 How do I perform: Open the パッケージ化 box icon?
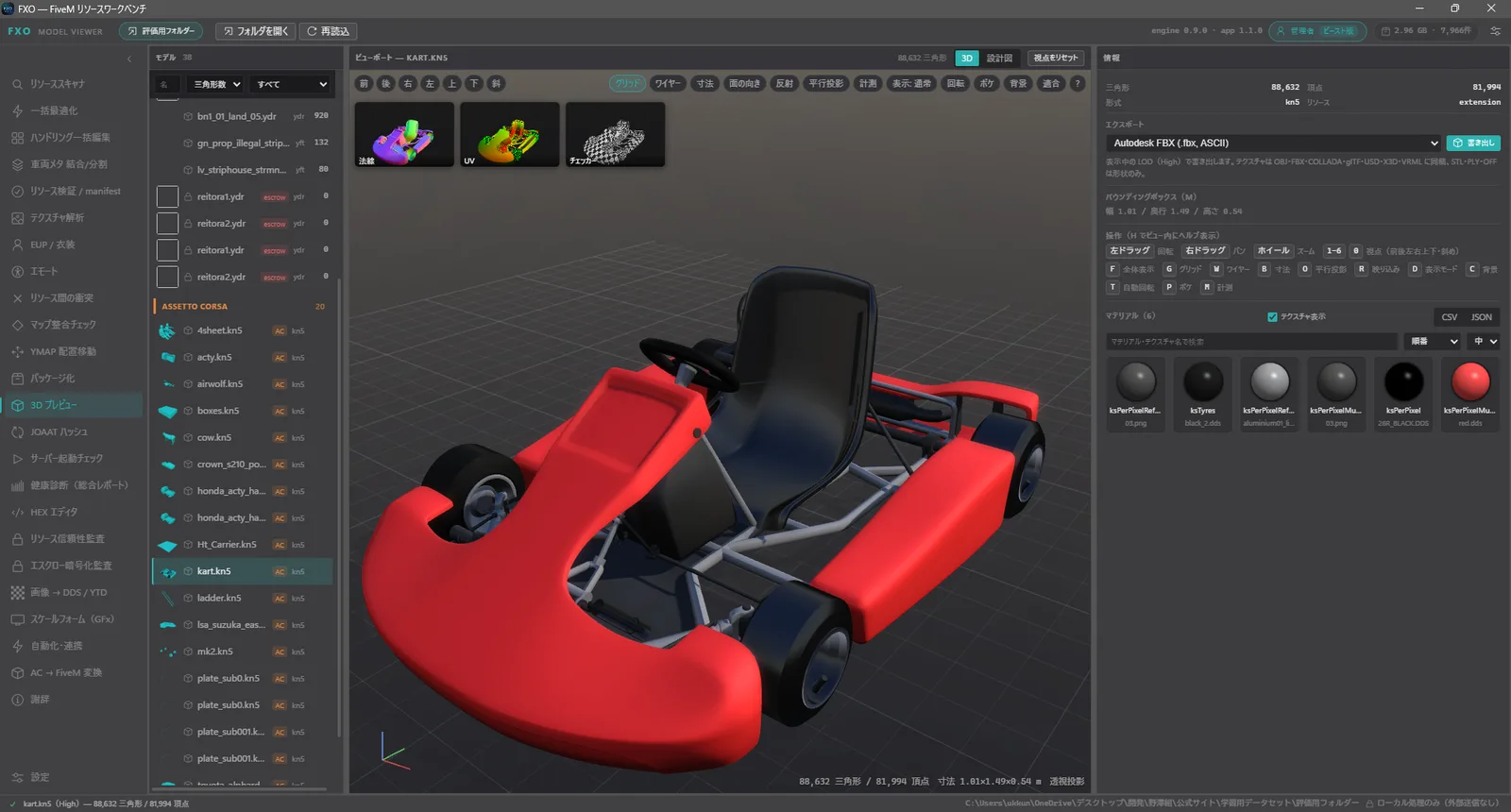17,379
